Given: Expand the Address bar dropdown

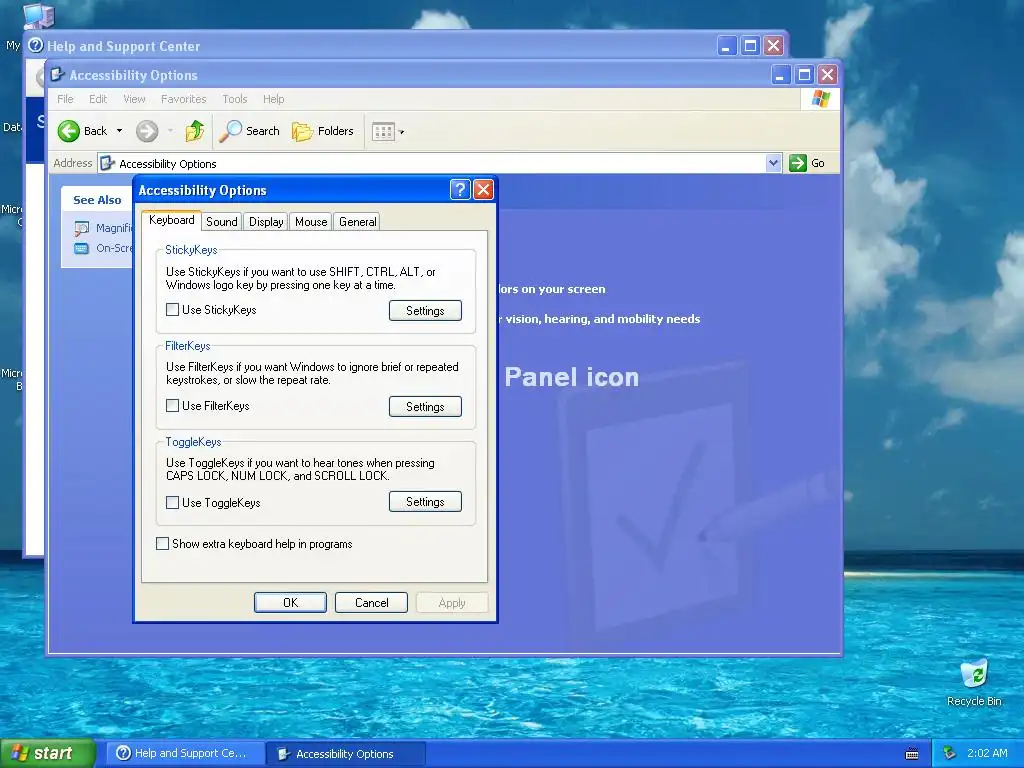Looking at the screenshot, I should tap(773, 163).
